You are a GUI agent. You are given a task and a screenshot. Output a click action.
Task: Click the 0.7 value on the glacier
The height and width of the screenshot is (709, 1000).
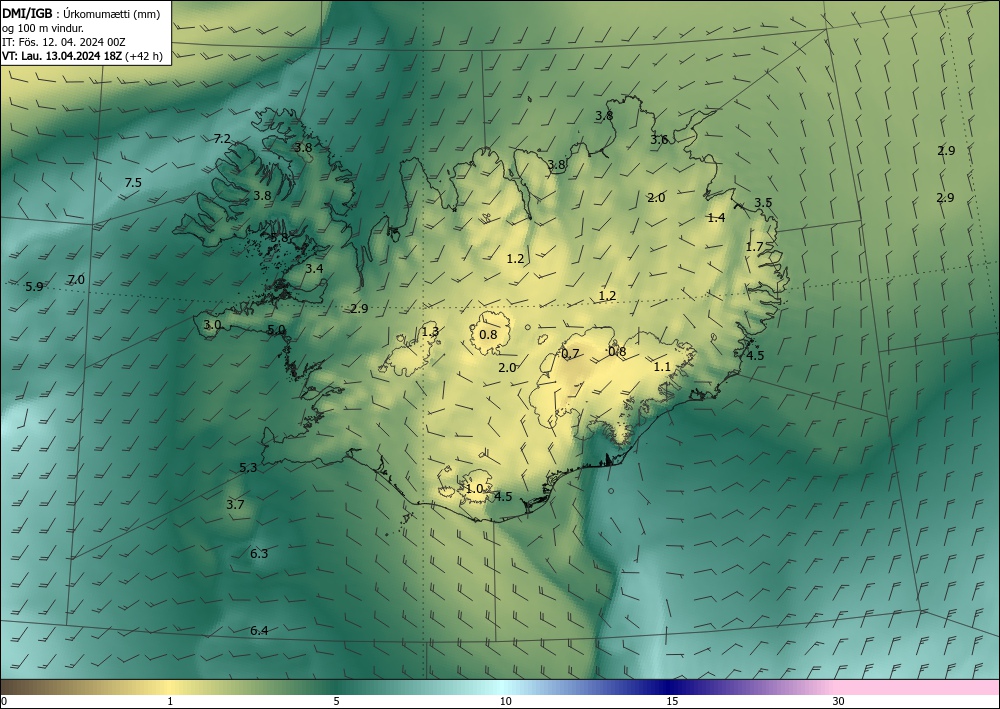click(x=570, y=354)
